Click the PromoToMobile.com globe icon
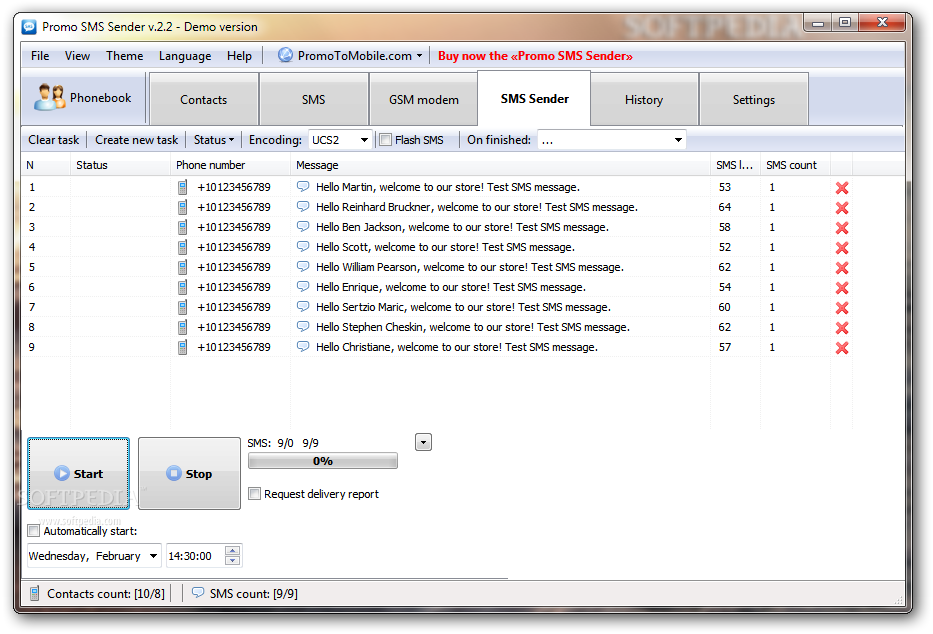Viewport: 933px width, 634px height. [286, 55]
